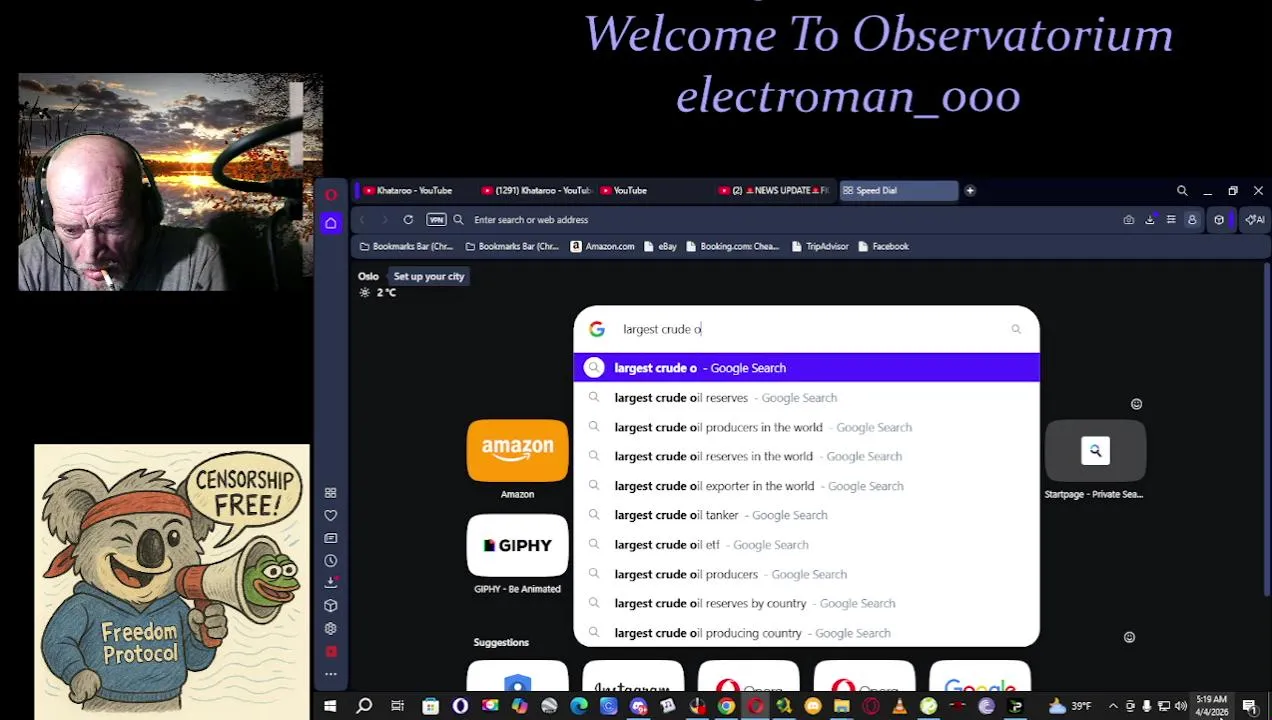
Task: Switch to the plain YouTube tab
Action: pos(655,191)
